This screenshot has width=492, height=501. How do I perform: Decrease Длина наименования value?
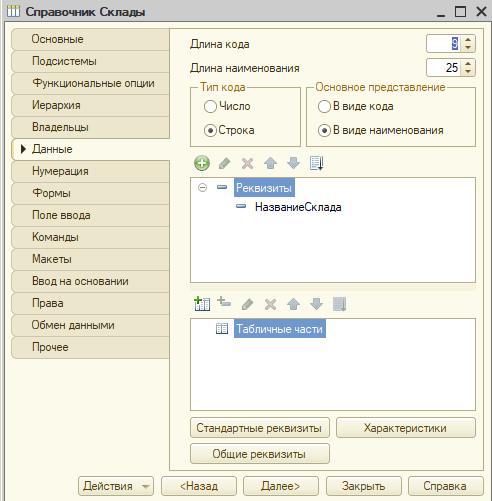pos(468,72)
